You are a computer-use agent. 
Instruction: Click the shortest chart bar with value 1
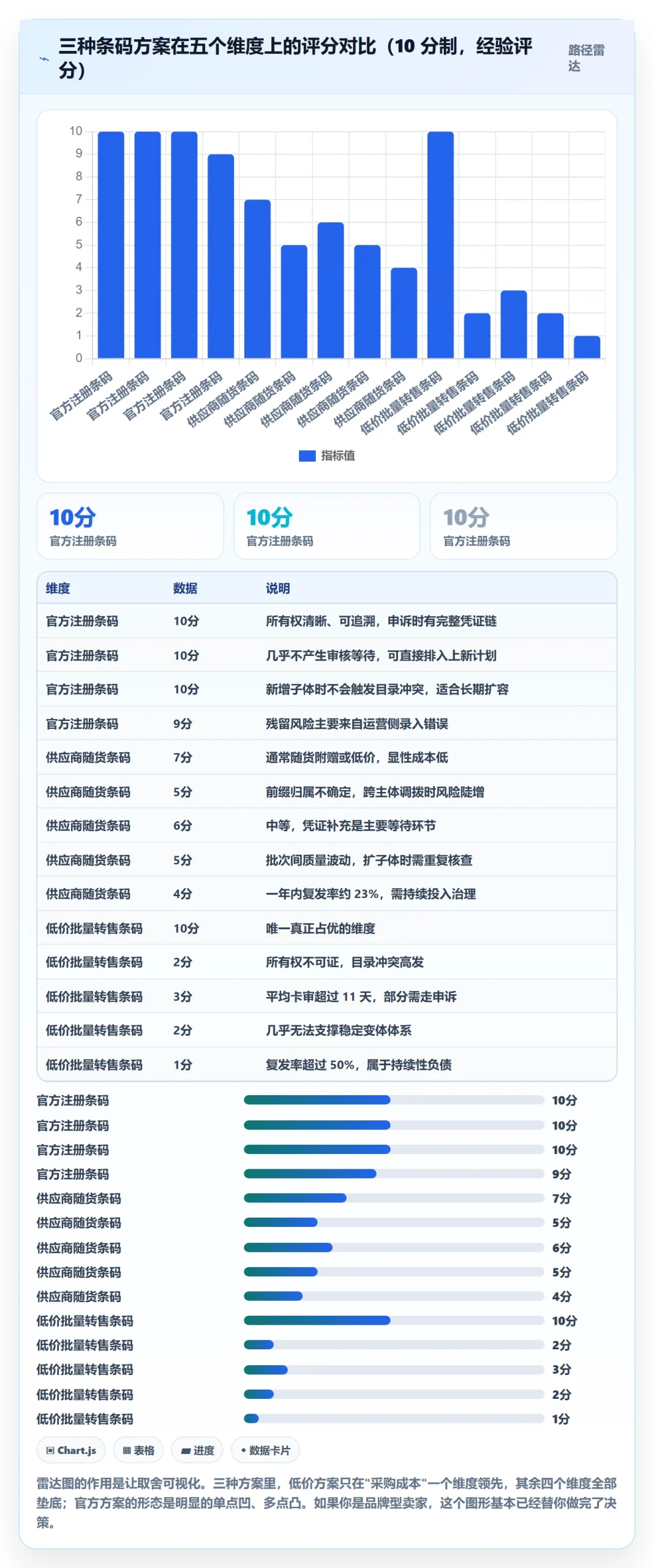(x=587, y=347)
